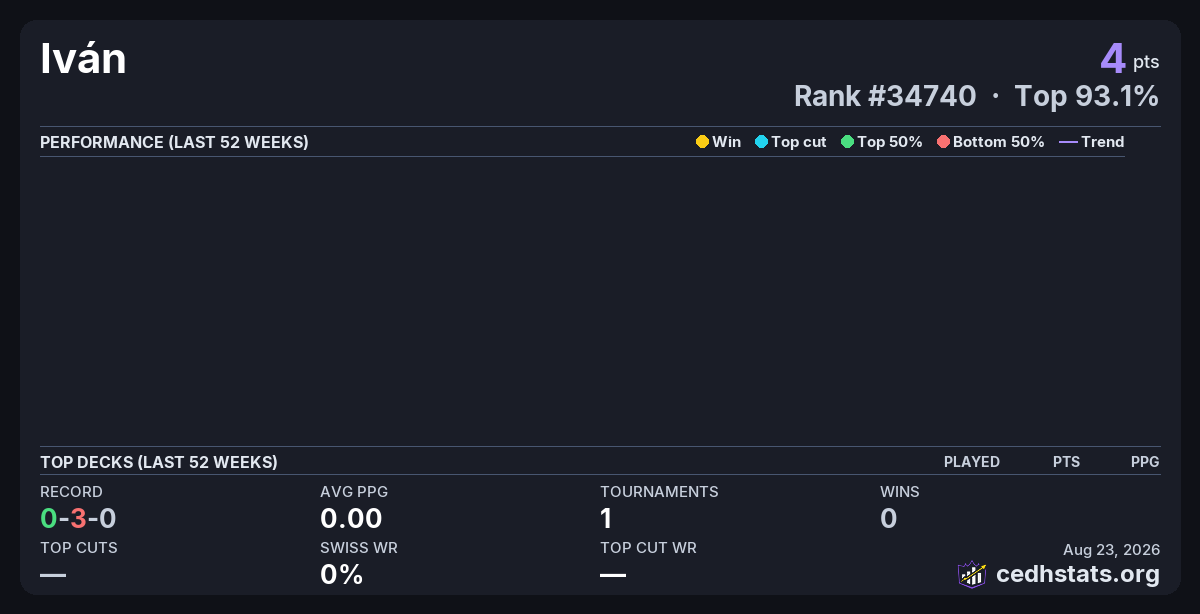Click the cyan Top cut legend dot

[x=761, y=142]
